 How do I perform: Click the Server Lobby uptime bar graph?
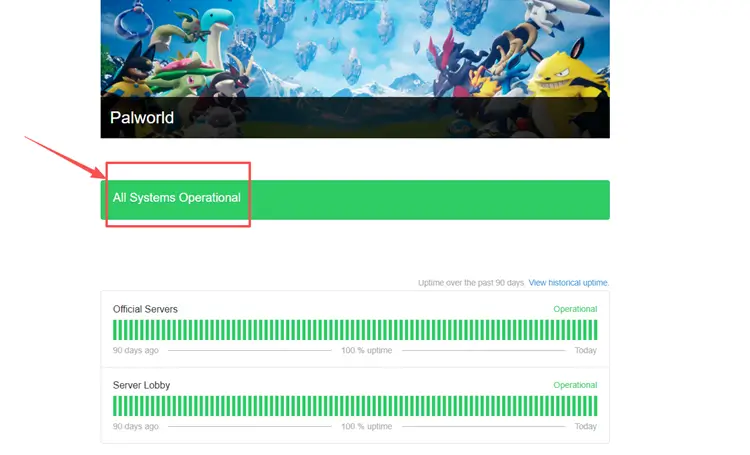pos(355,406)
